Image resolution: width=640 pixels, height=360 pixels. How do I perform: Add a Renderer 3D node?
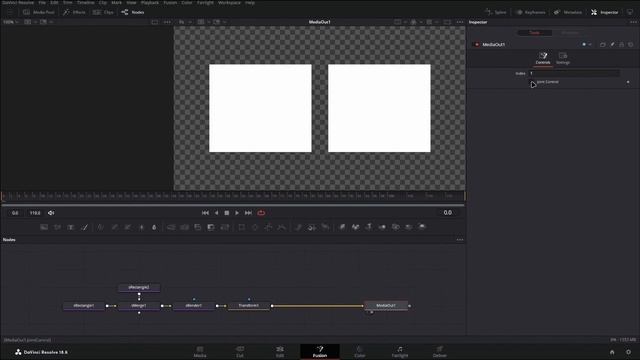(422, 227)
